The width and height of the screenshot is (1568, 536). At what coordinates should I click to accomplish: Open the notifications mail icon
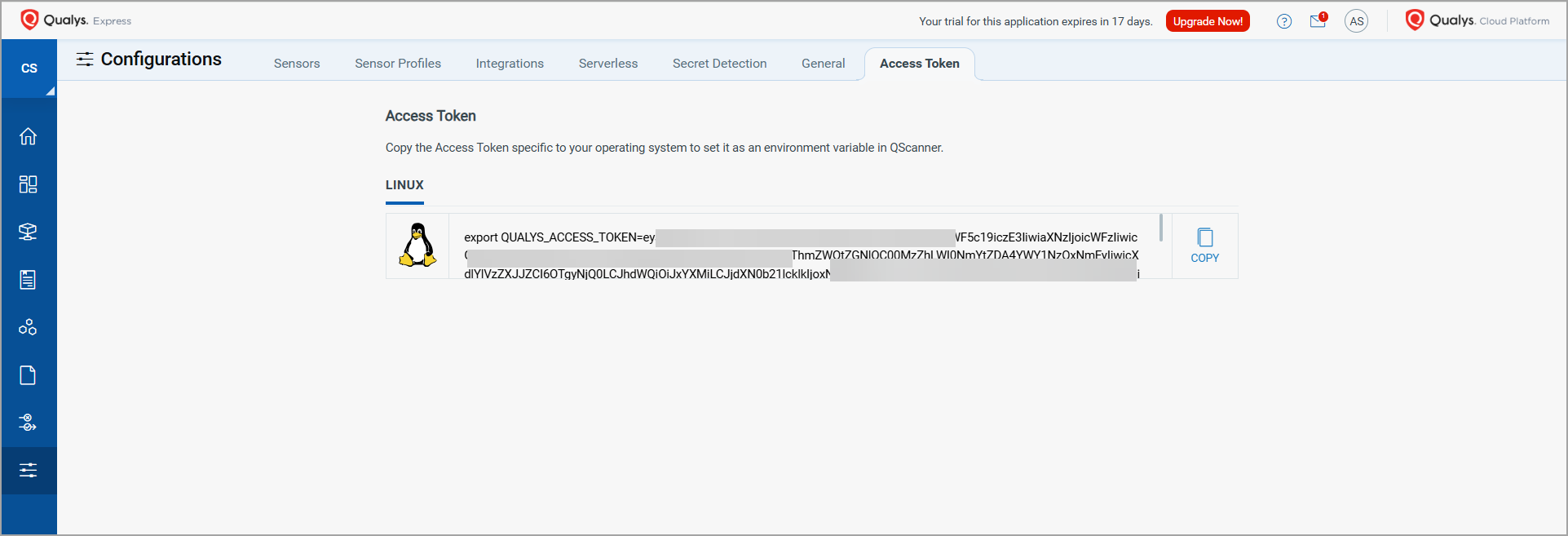[1318, 20]
